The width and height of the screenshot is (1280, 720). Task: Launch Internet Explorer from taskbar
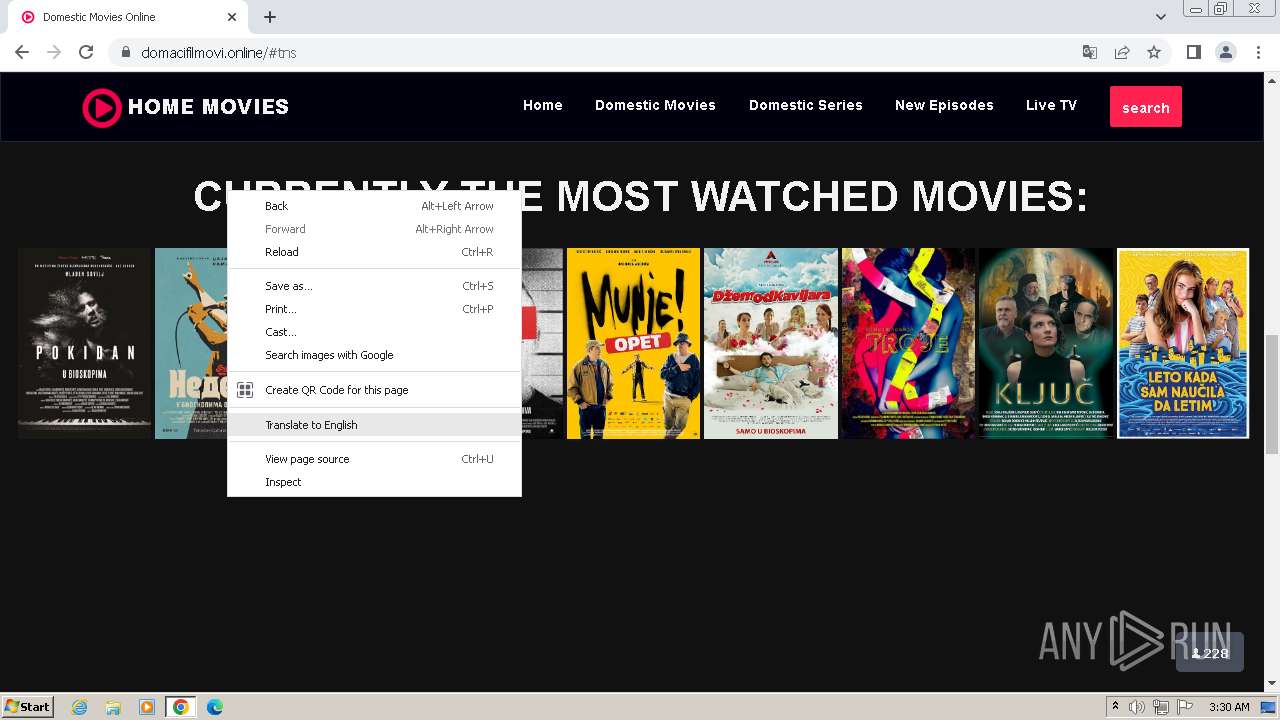coord(80,707)
